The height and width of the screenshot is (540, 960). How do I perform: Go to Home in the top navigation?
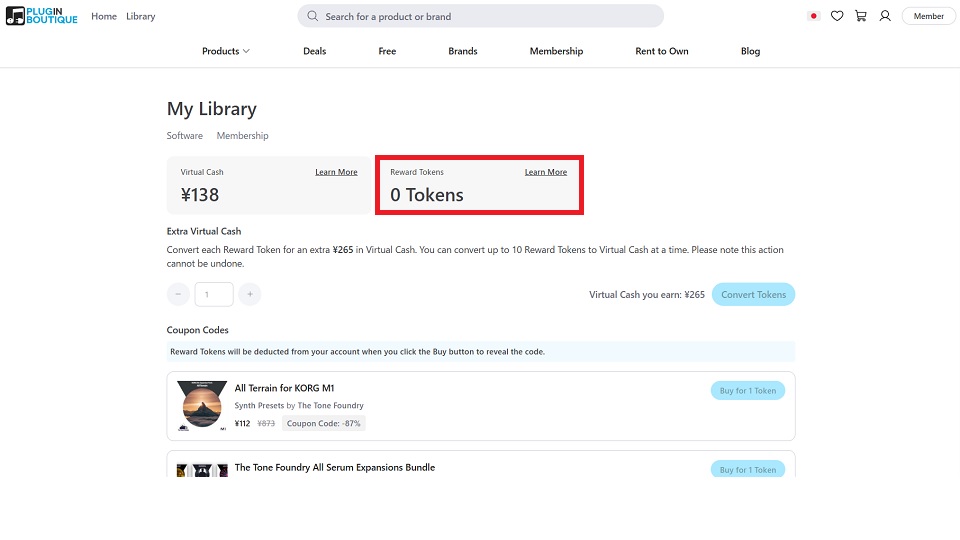[103, 17]
